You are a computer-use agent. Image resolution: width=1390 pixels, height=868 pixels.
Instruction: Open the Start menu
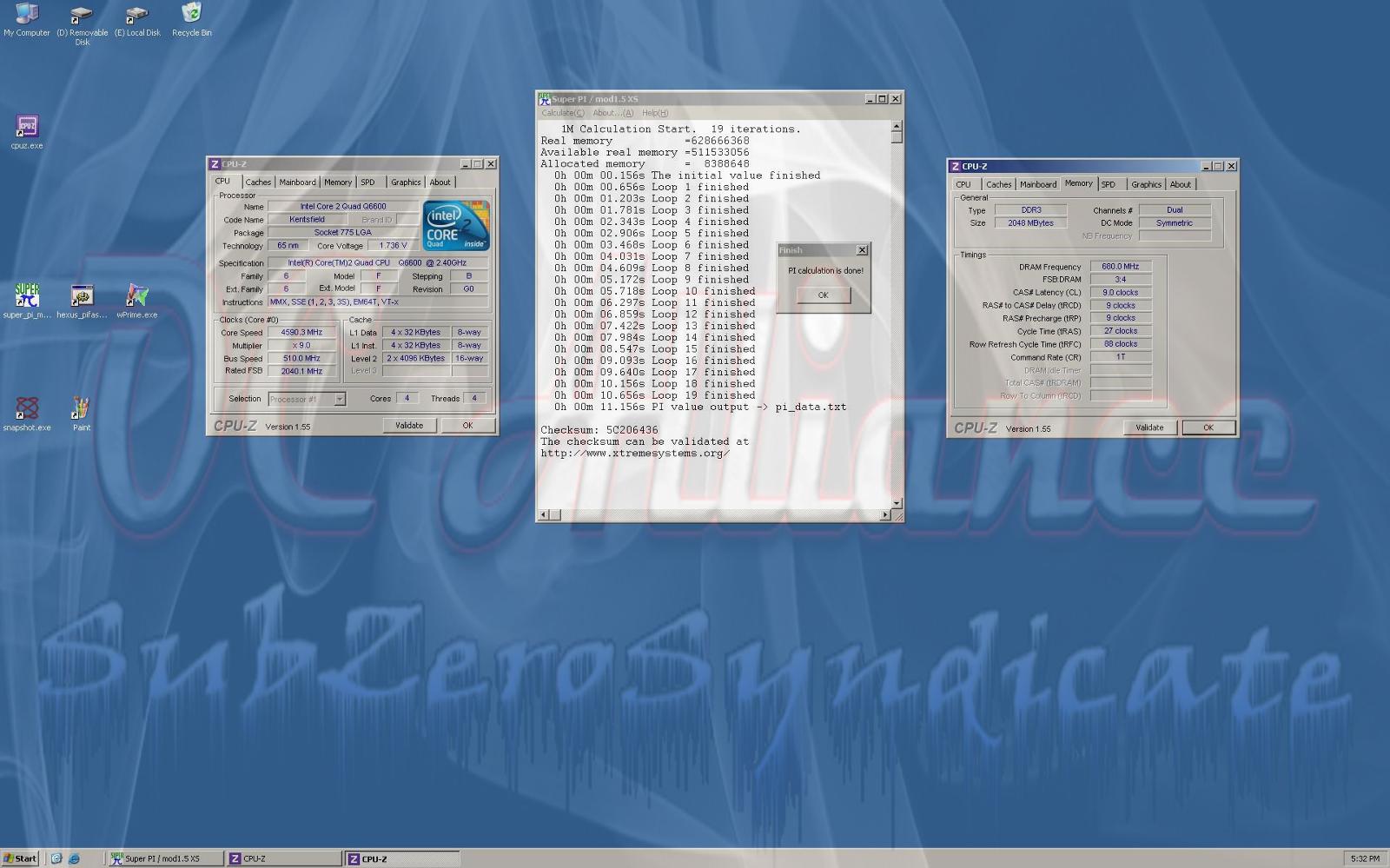pyautogui.click(x=20, y=858)
